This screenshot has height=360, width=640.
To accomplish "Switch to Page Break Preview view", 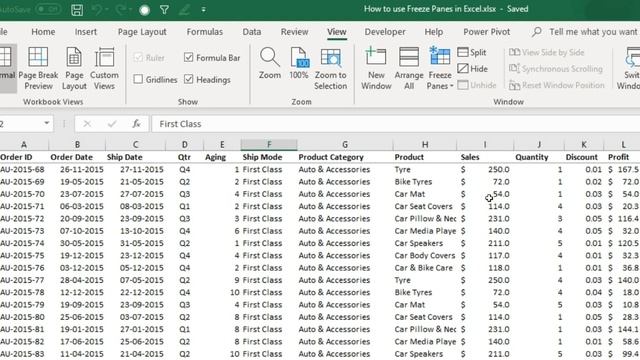I will click(x=38, y=68).
